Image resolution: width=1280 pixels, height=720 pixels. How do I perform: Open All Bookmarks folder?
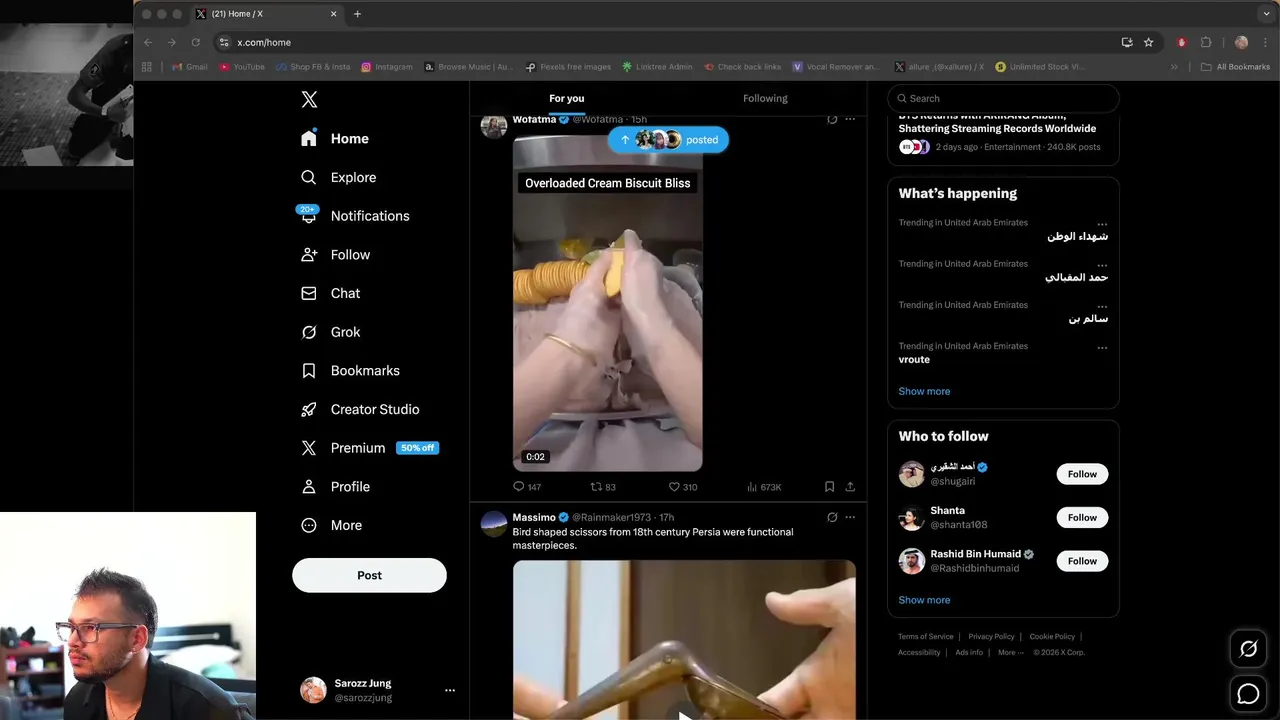1235,67
